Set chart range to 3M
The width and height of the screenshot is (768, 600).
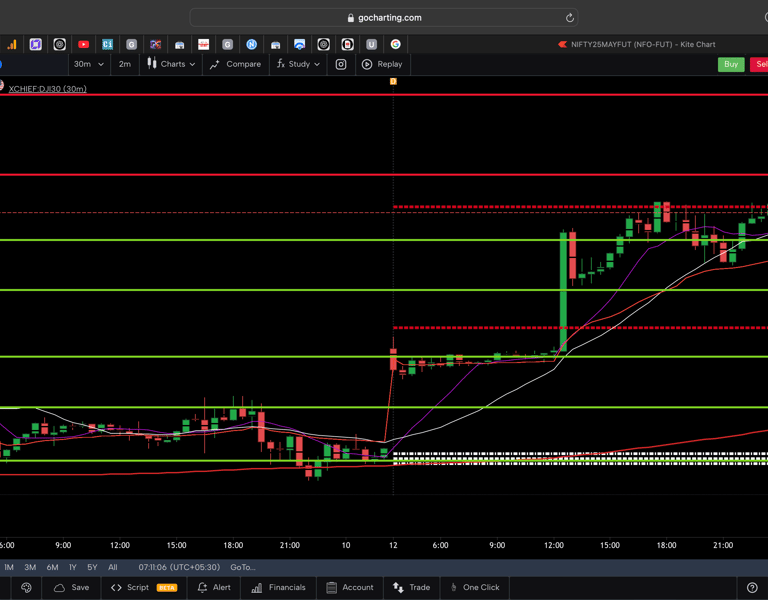tap(30, 567)
